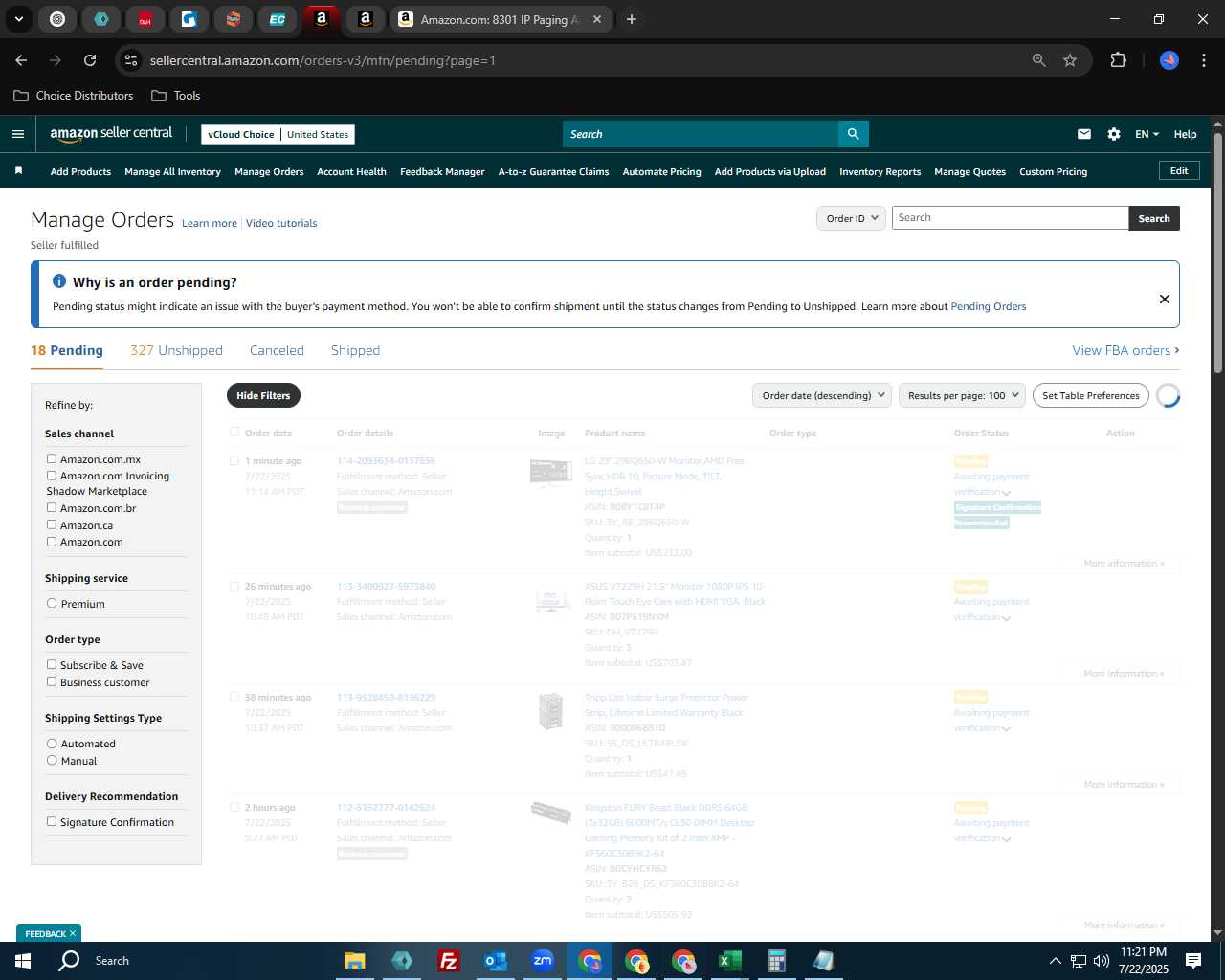Select Automated shipping settings type
Image resolution: width=1225 pixels, height=980 pixels.
click(x=52, y=744)
